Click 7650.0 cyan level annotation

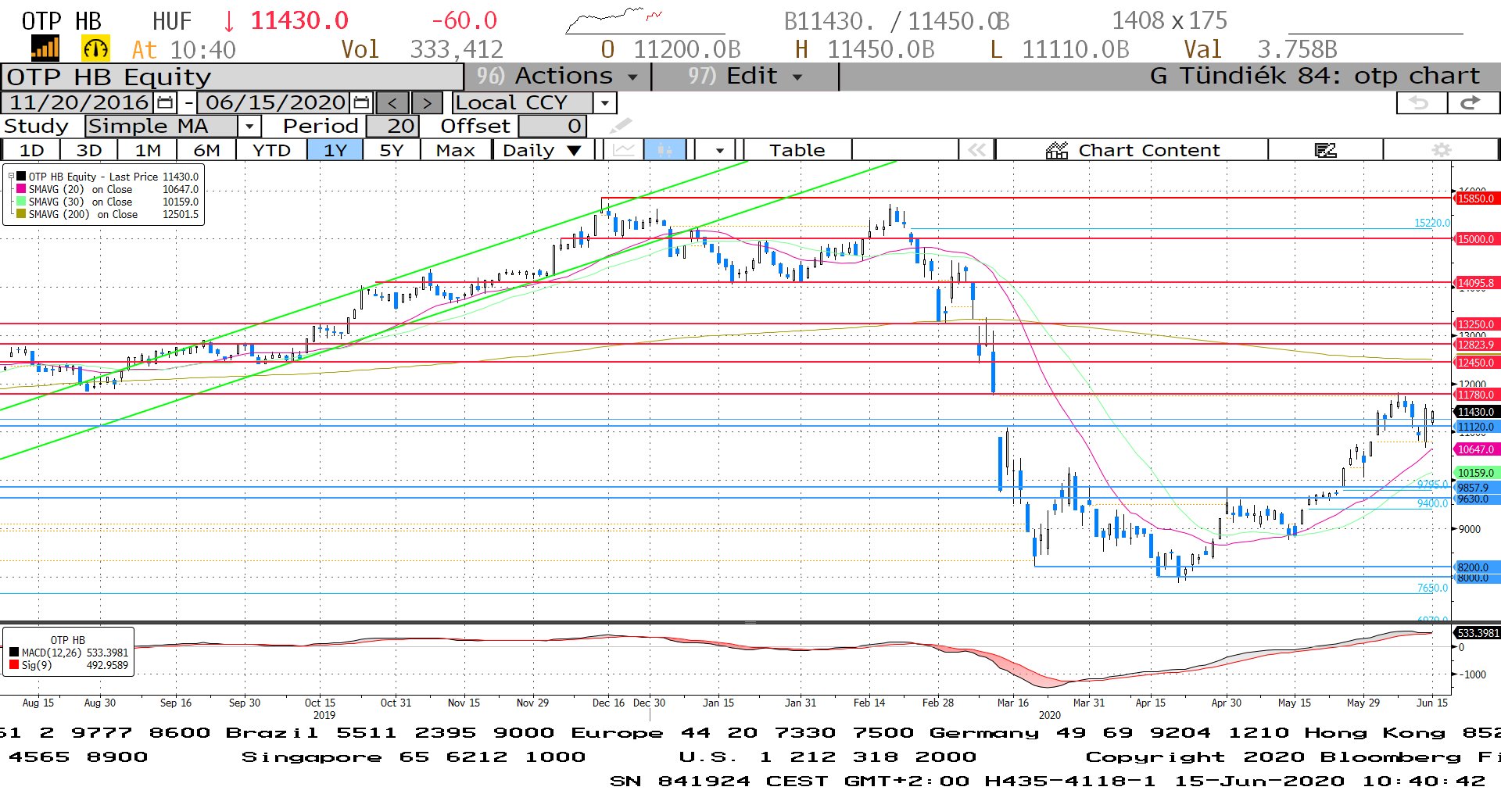[1433, 588]
